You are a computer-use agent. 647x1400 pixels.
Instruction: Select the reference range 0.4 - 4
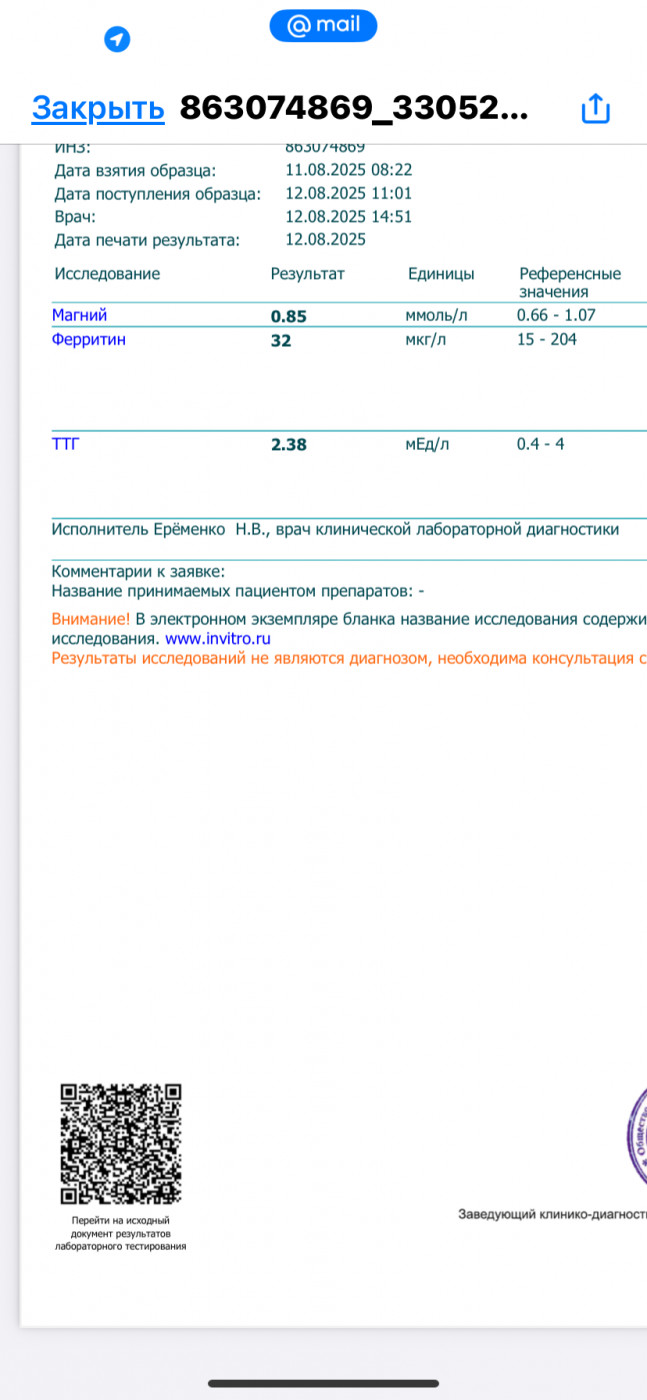tap(540, 444)
